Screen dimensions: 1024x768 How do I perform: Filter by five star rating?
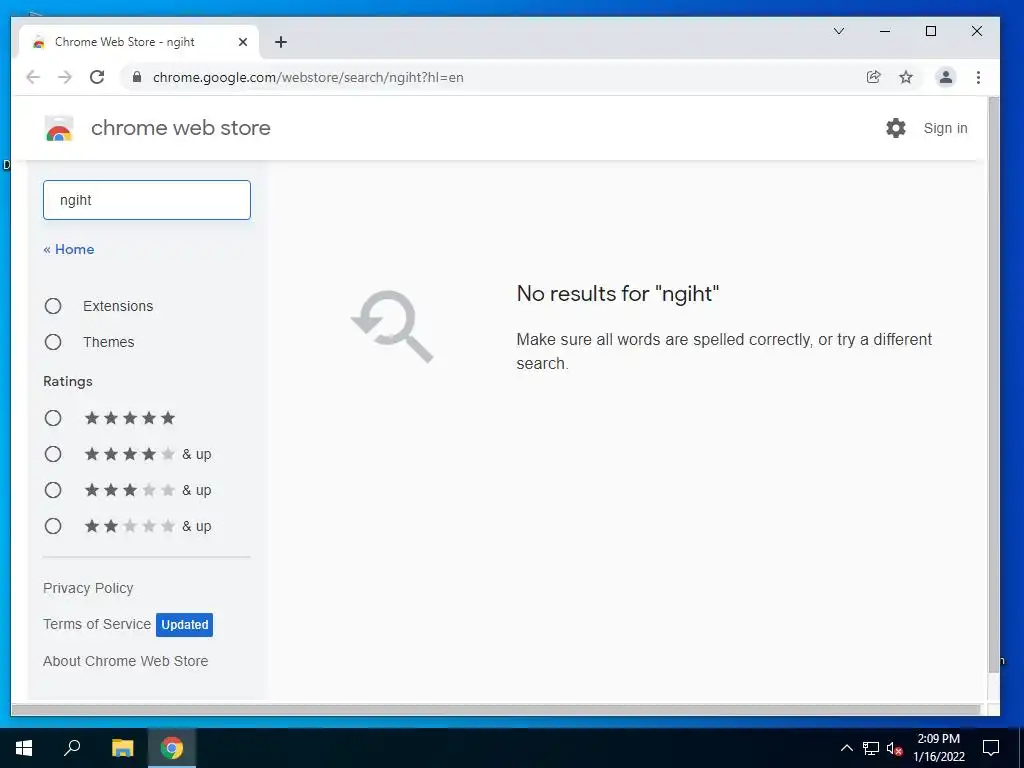(53, 418)
